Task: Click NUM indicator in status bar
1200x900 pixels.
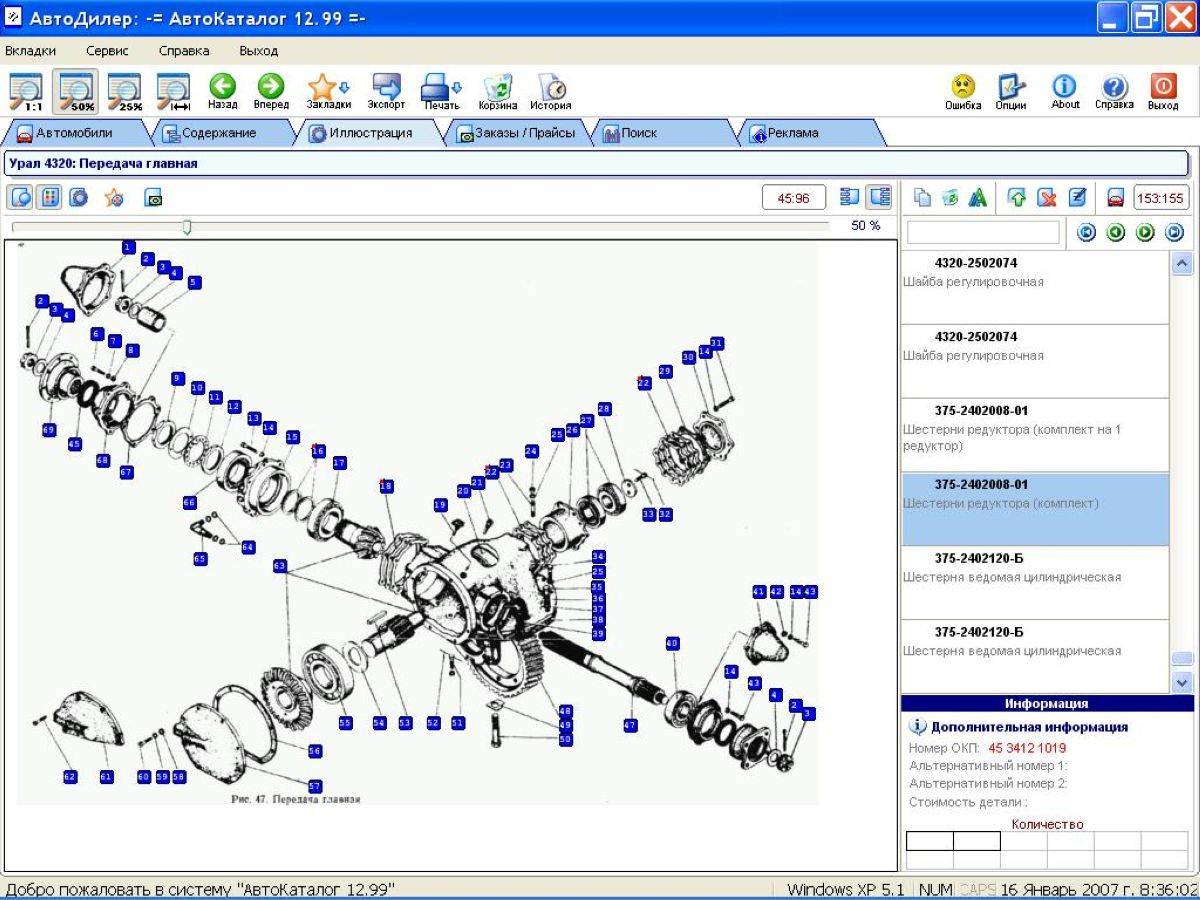Action: 936,889
